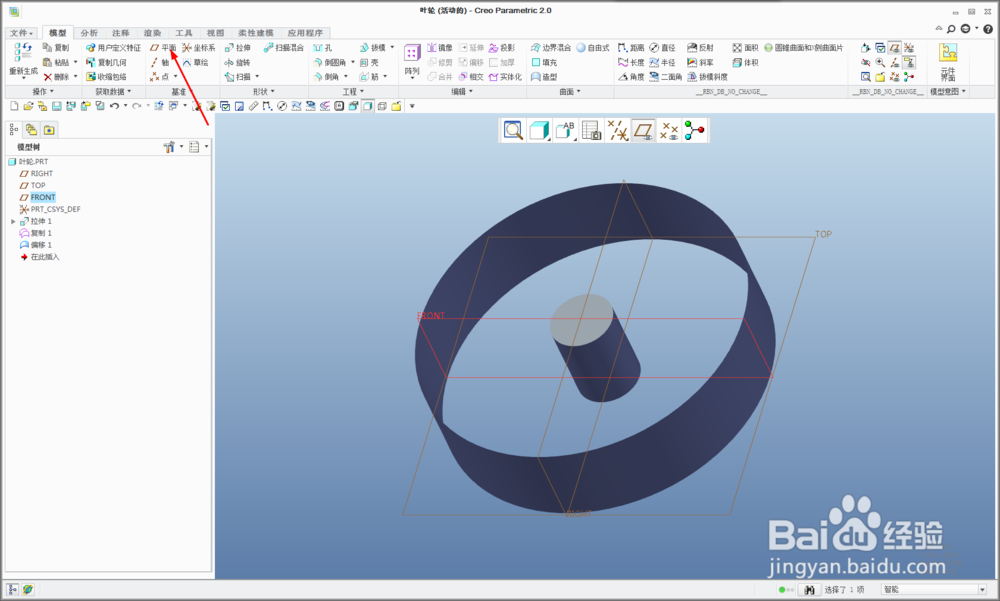Open the 工程 group dropdown
The image size is (1000, 601).
(x=353, y=92)
